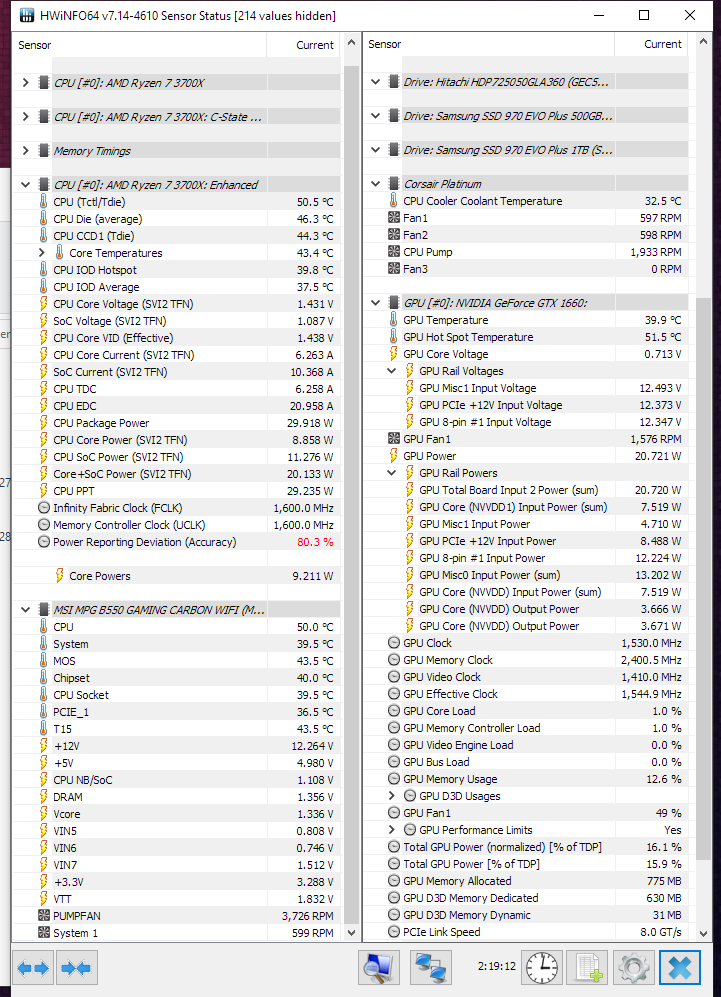Click chip icon beside Memory Timings
This screenshot has height=997, width=721.
(44, 151)
